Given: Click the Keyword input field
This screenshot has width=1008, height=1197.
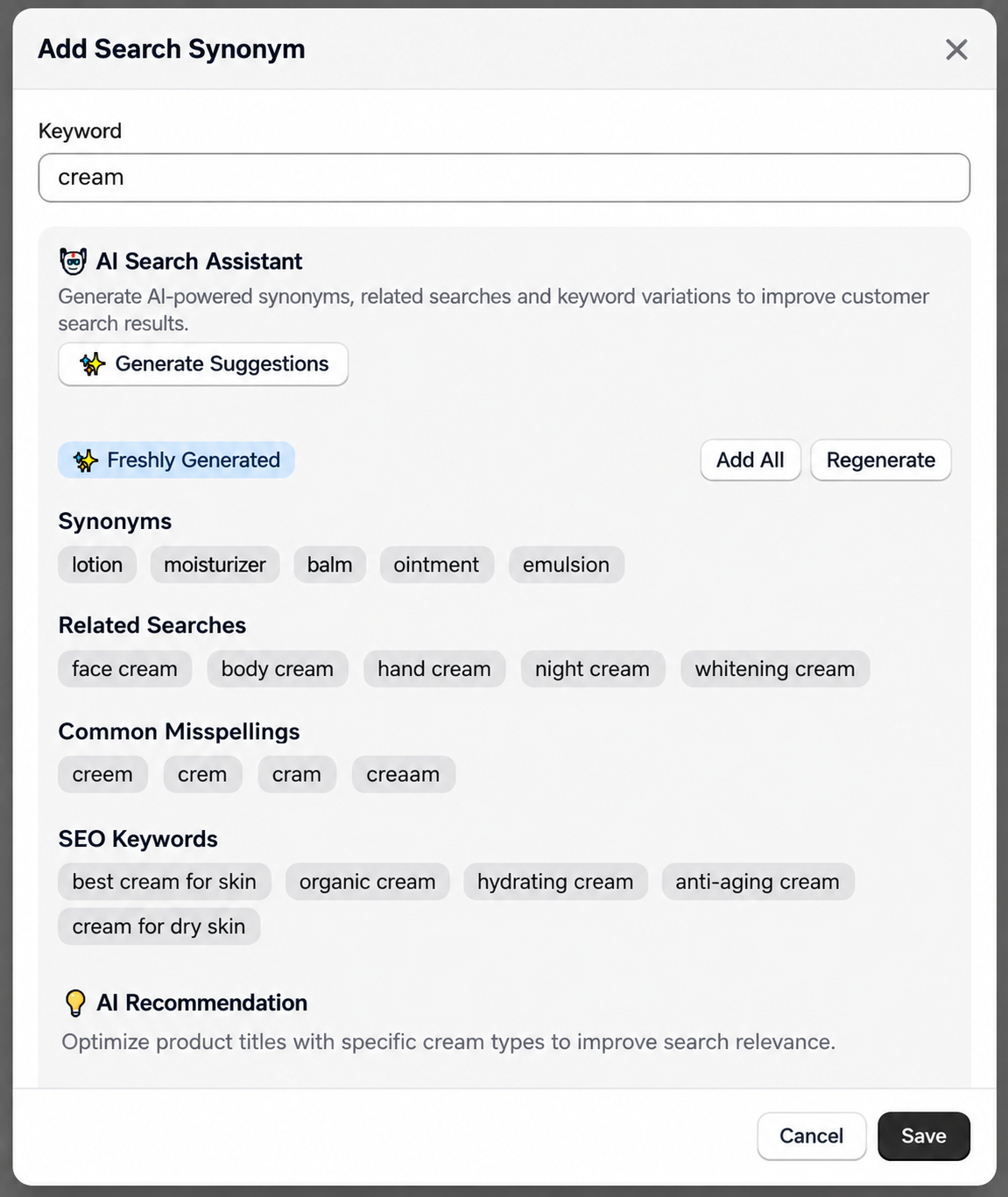Looking at the screenshot, I should tap(504, 178).
